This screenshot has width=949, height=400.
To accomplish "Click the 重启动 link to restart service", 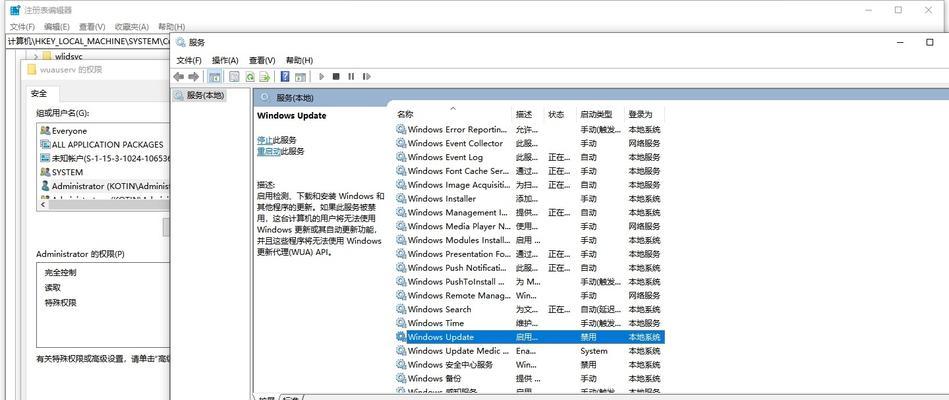I will [x=269, y=151].
